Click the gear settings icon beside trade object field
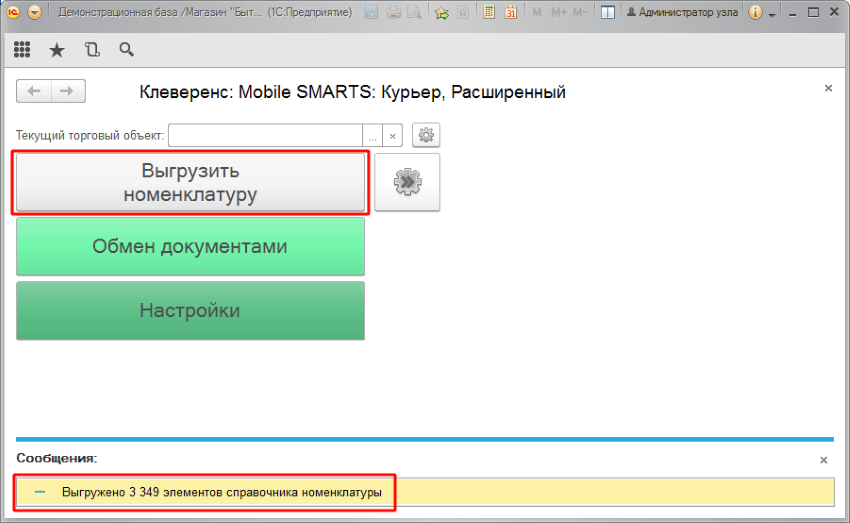Viewport: 850px width, 523px height. 426,135
